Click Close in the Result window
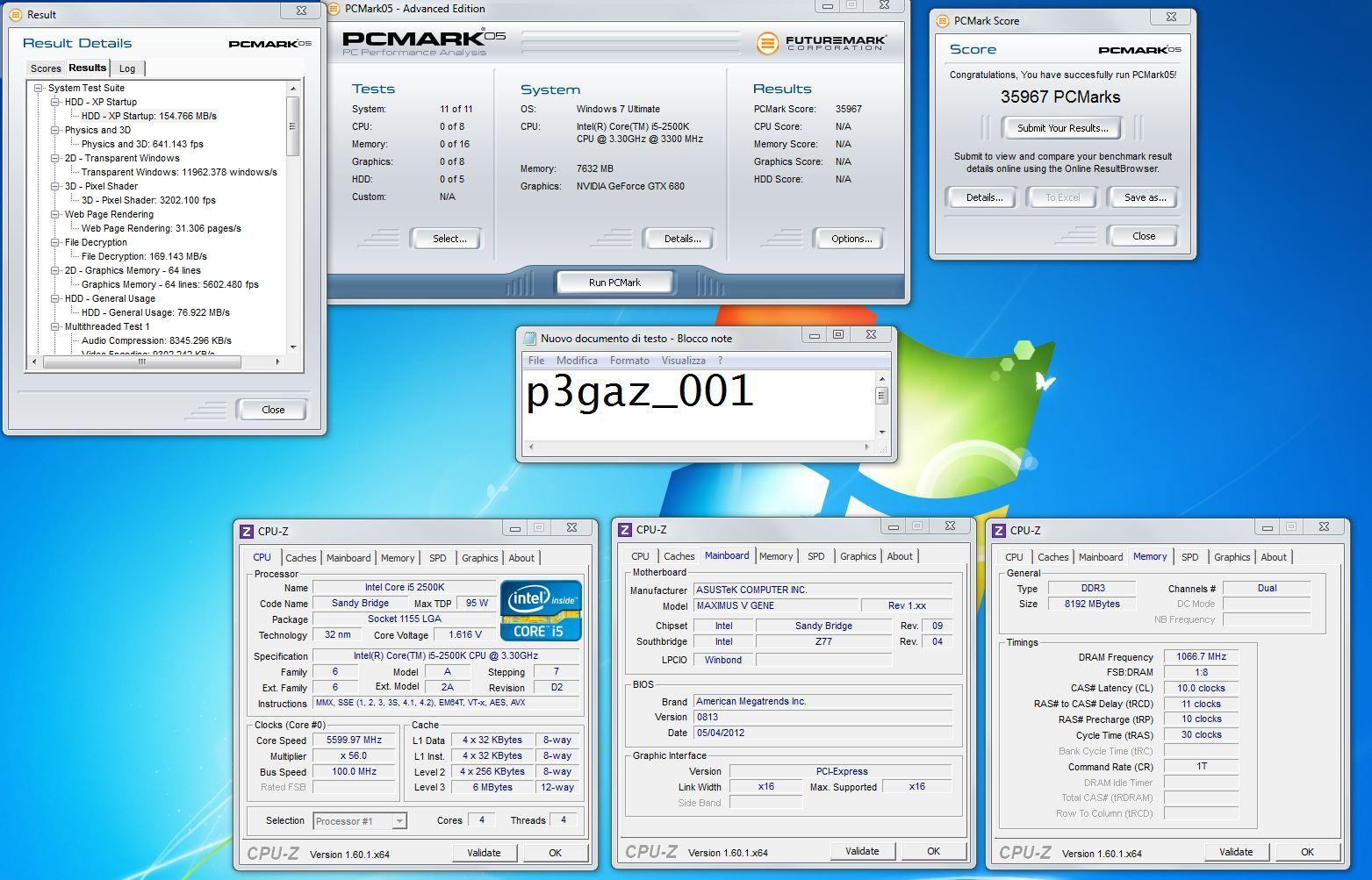Viewport: 1372px width, 880px height. click(x=273, y=410)
